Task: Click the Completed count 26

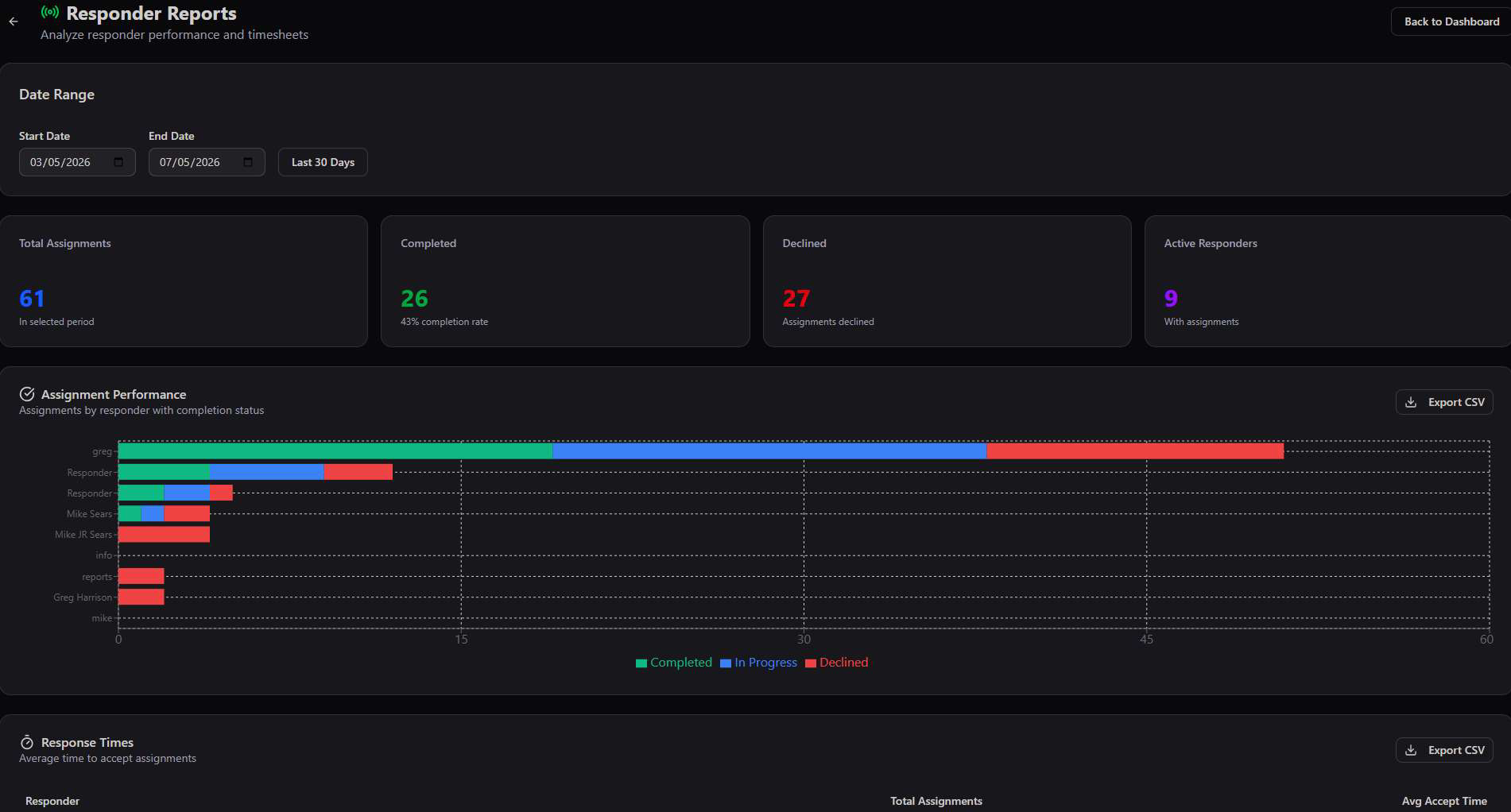Action: [x=414, y=299]
